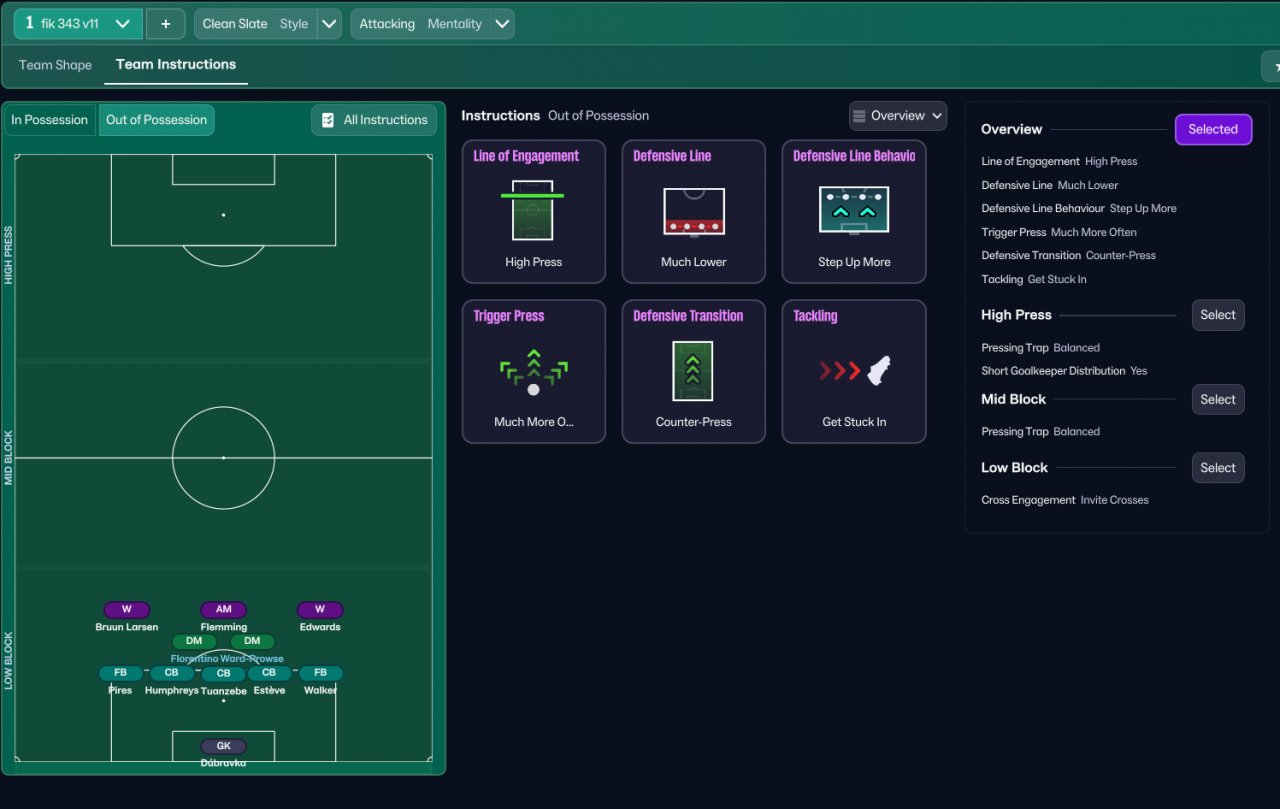Click the All Instructions checklist icon
Image resolution: width=1280 pixels, height=809 pixels.
click(328, 120)
